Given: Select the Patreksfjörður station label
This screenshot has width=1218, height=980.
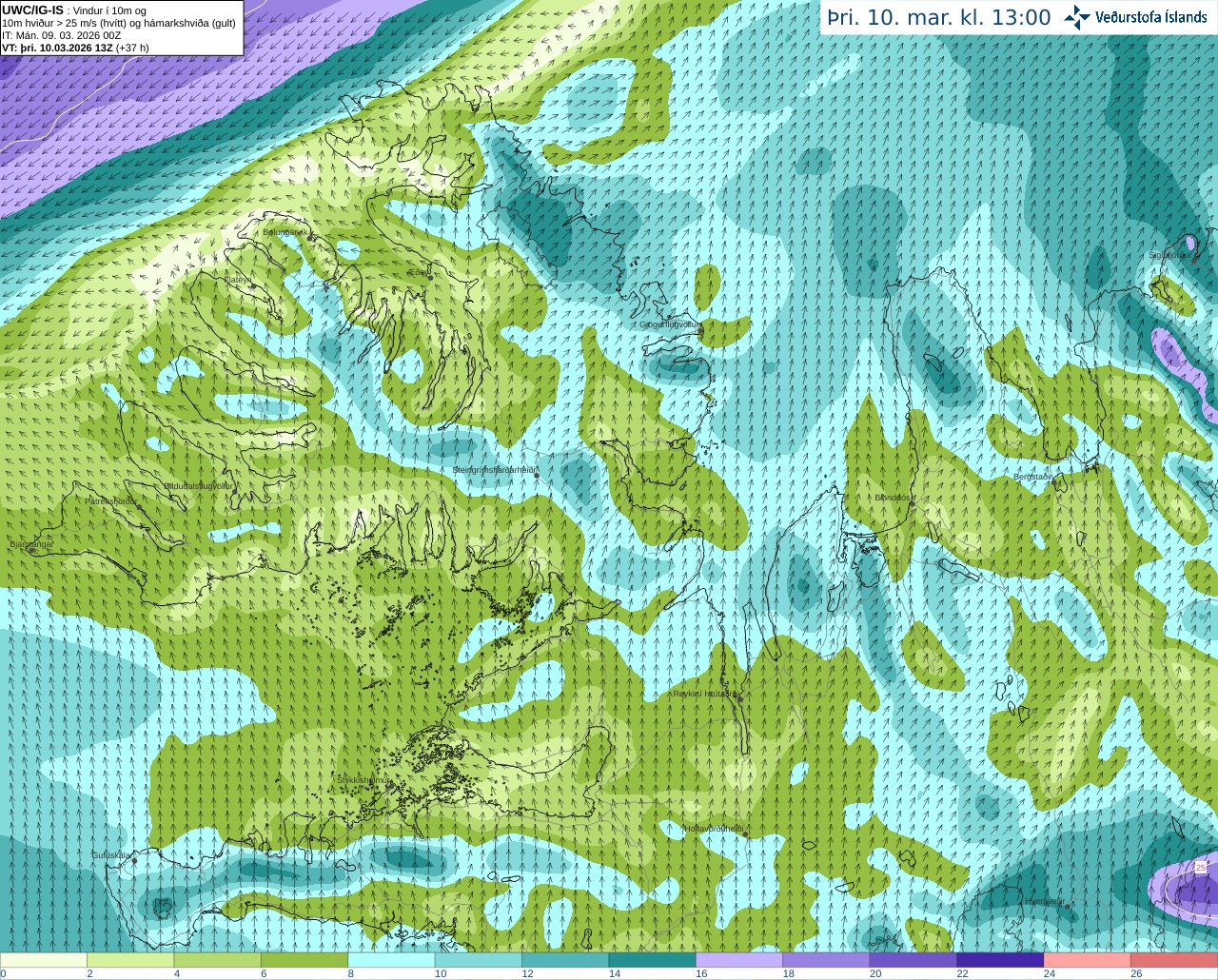Looking at the screenshot, I should [111, 500].
